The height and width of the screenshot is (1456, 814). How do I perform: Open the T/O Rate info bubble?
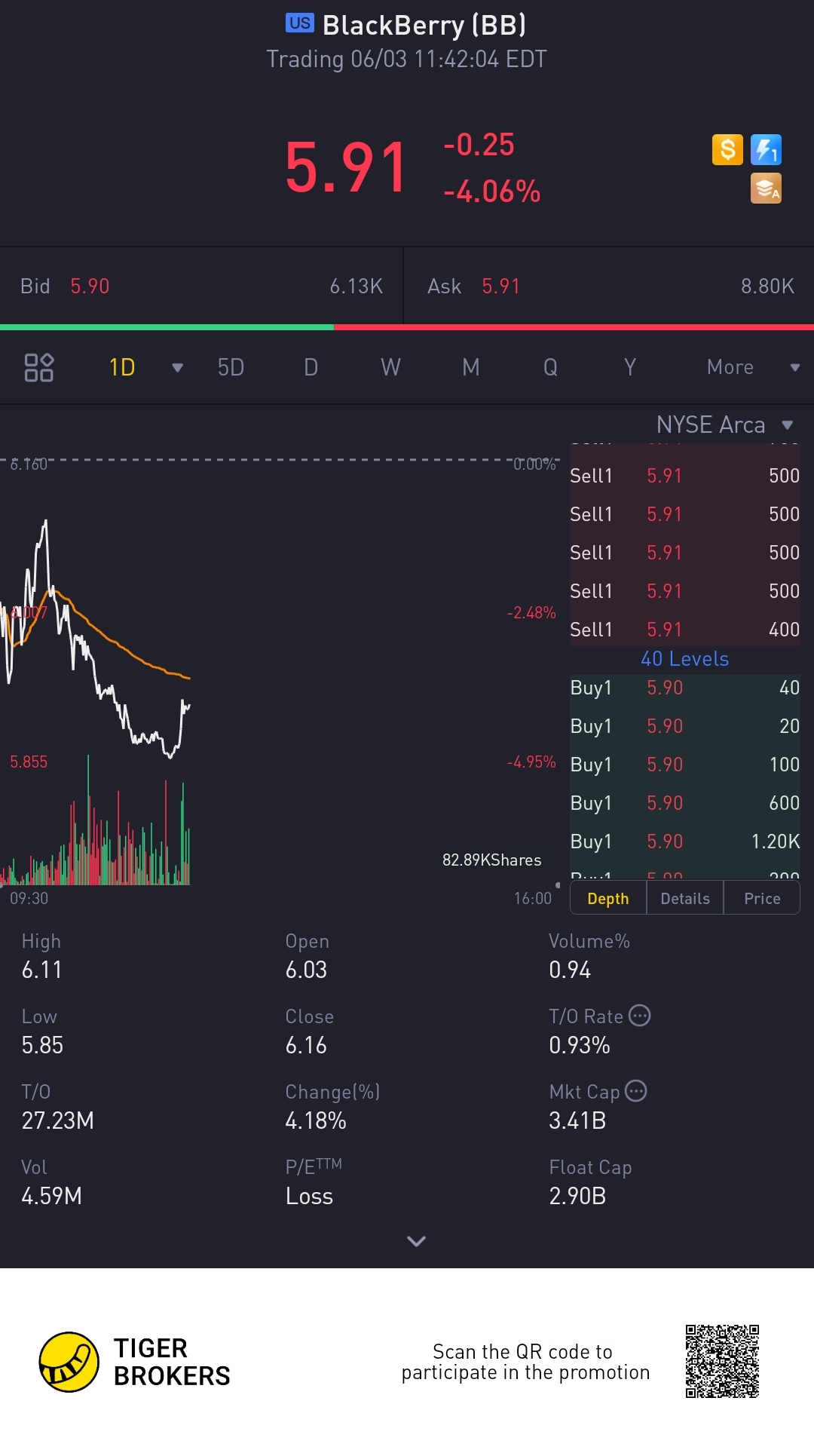click(x=640, y=1016)
